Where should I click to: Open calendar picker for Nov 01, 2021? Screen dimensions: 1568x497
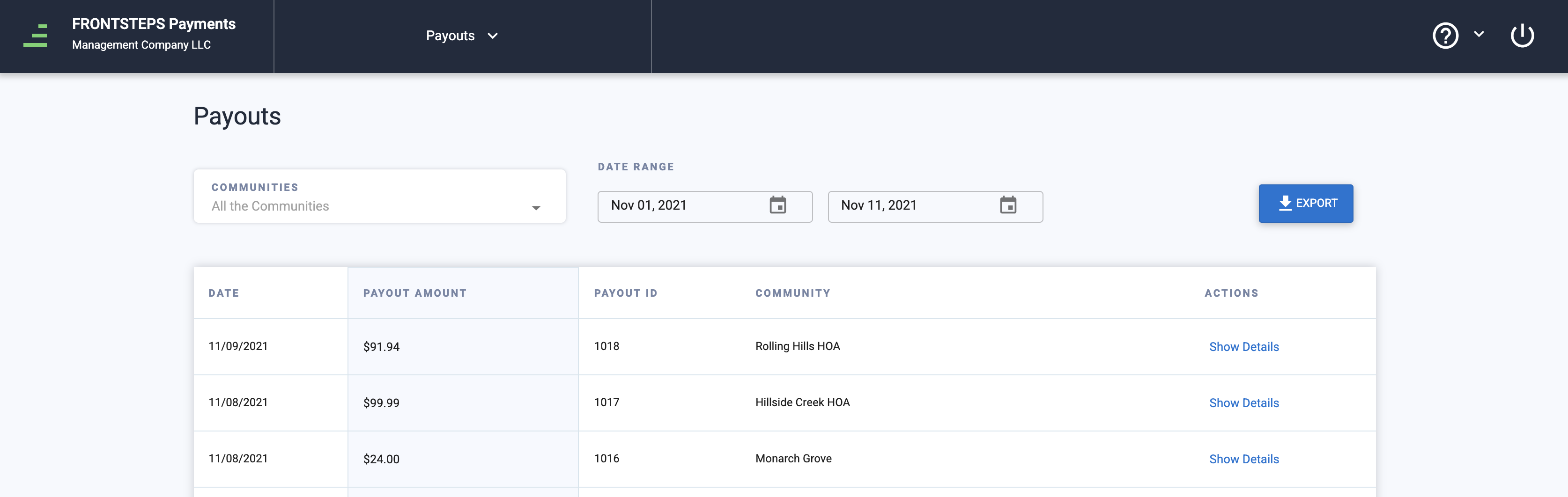click(777, 205)
